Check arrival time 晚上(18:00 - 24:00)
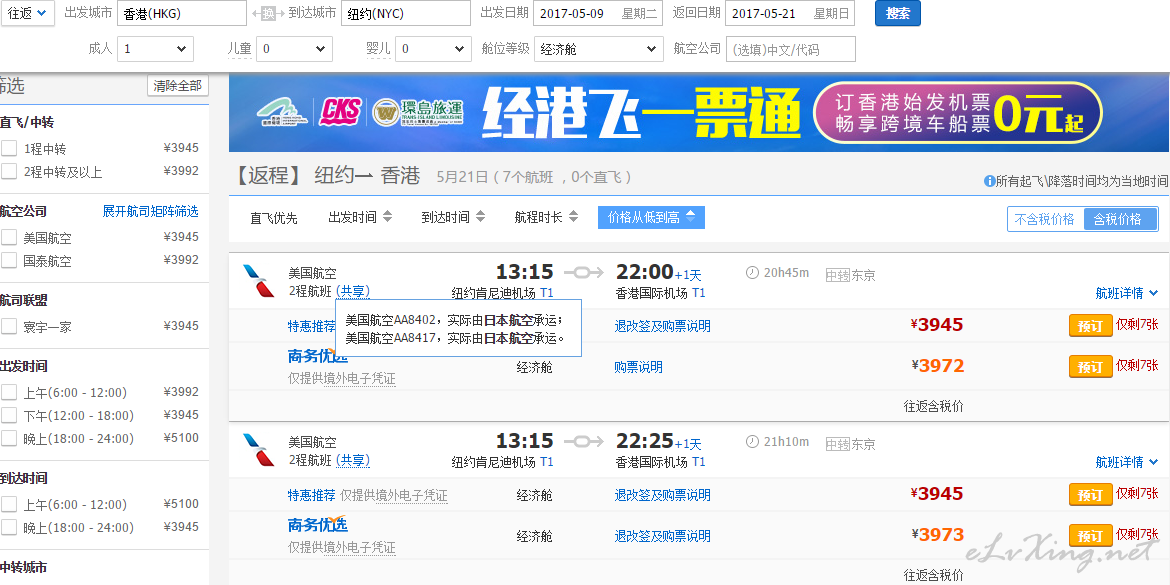Viewport: 1170px width, 585px height. pos(9,528)
